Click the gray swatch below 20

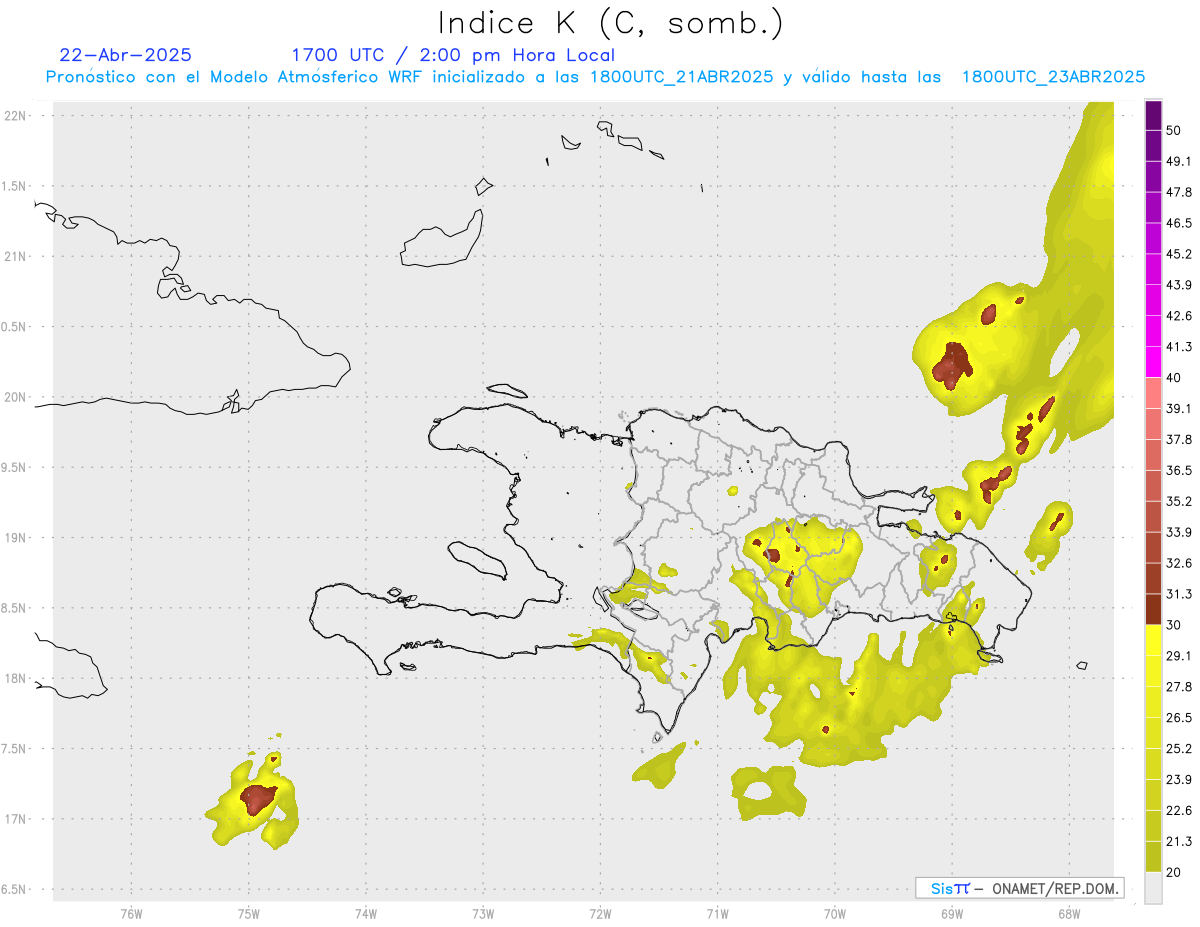point(1153,888)
